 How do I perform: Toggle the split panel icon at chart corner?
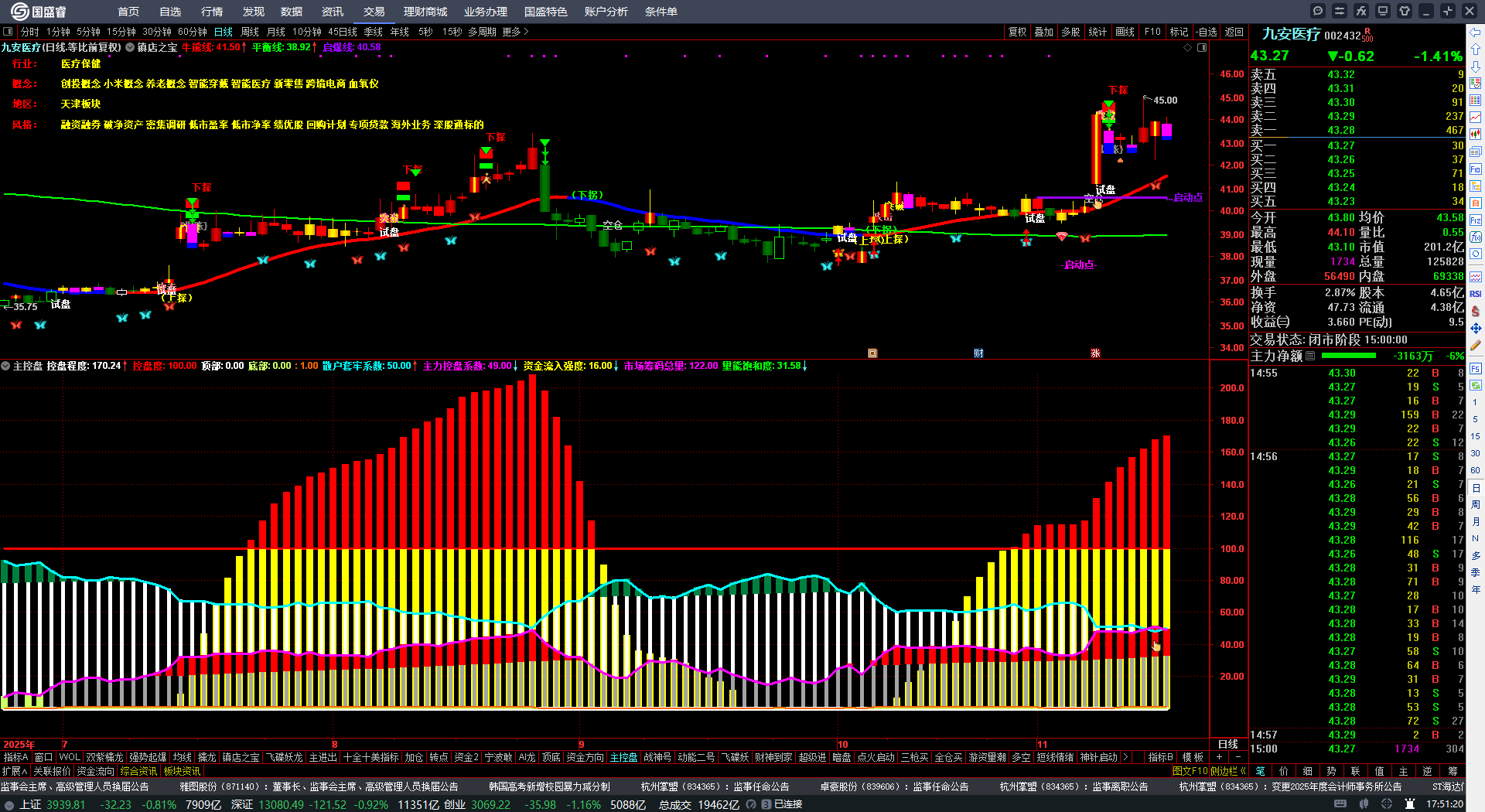coord(1202,48)
